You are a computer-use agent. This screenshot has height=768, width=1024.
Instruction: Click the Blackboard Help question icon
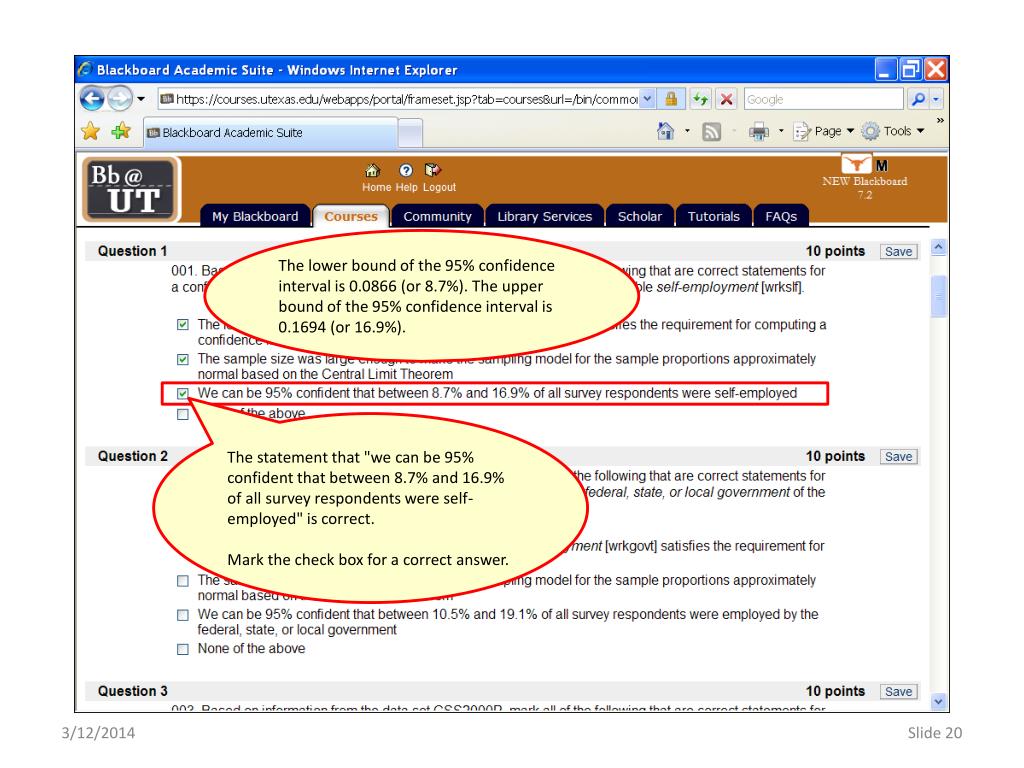tap(406, 170)
